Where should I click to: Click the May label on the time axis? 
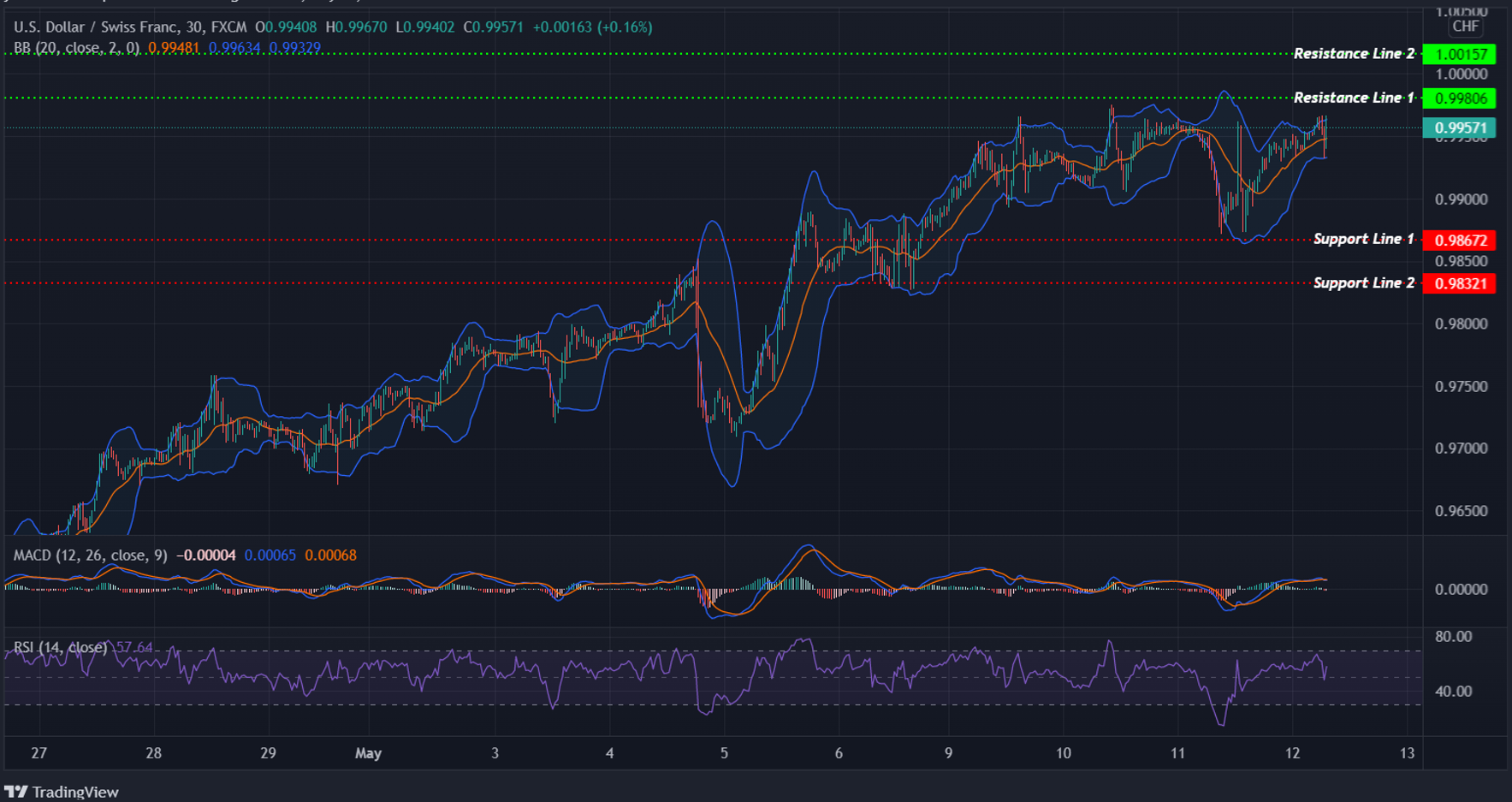tap(369, 753)
